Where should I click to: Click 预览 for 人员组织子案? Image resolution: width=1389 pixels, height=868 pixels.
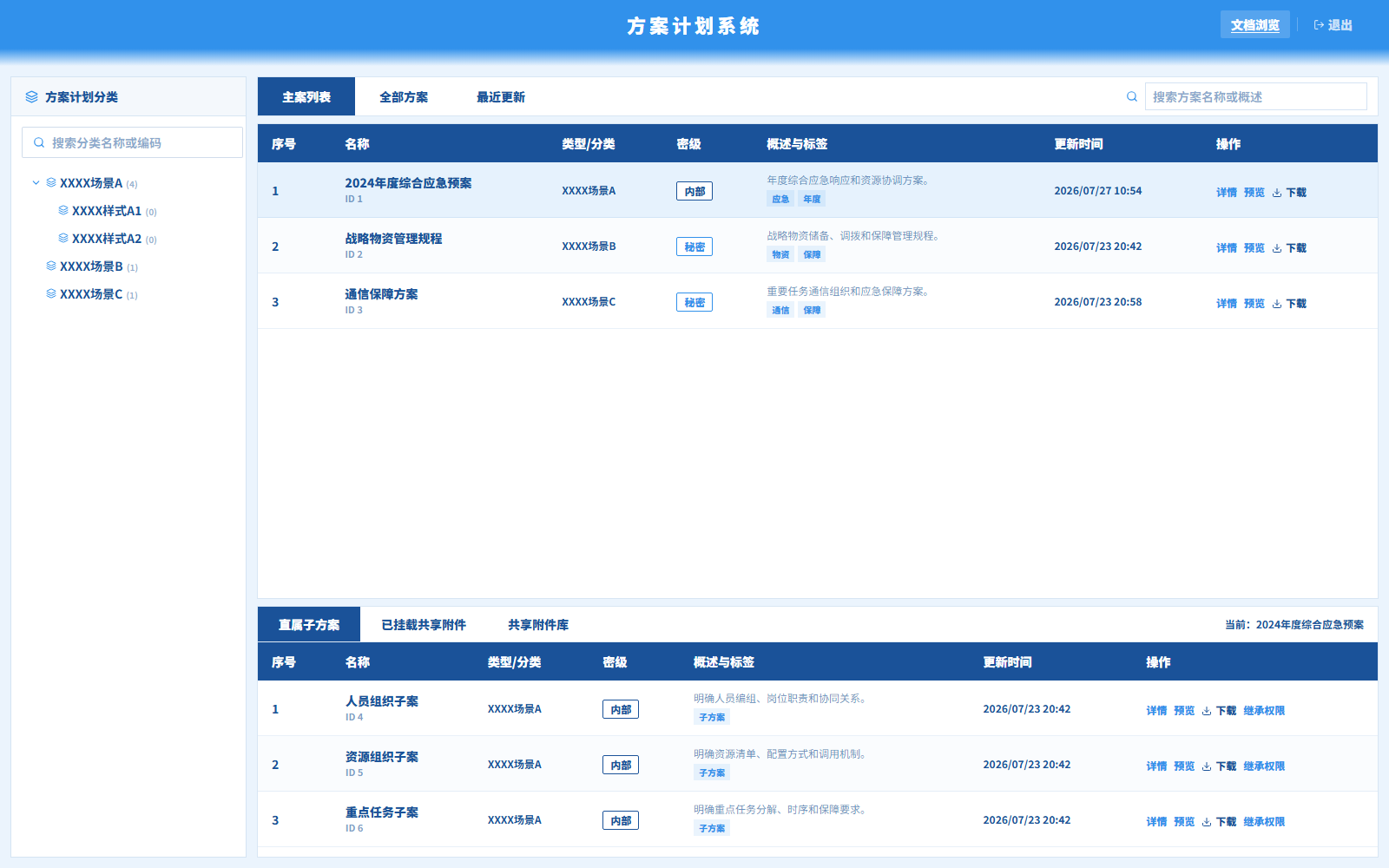point(1184,711)
